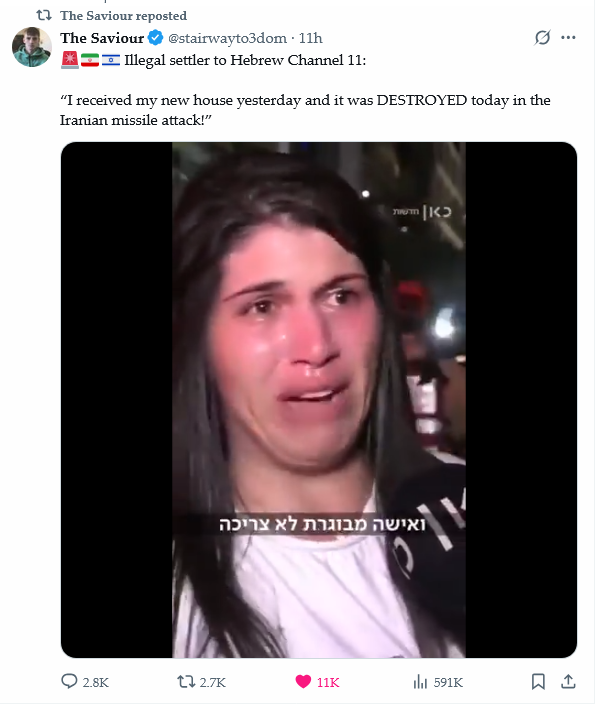The width and height of the screenshot is (598, 704).
Task: View post analytics bar chart icon
Action: (420, 682)
